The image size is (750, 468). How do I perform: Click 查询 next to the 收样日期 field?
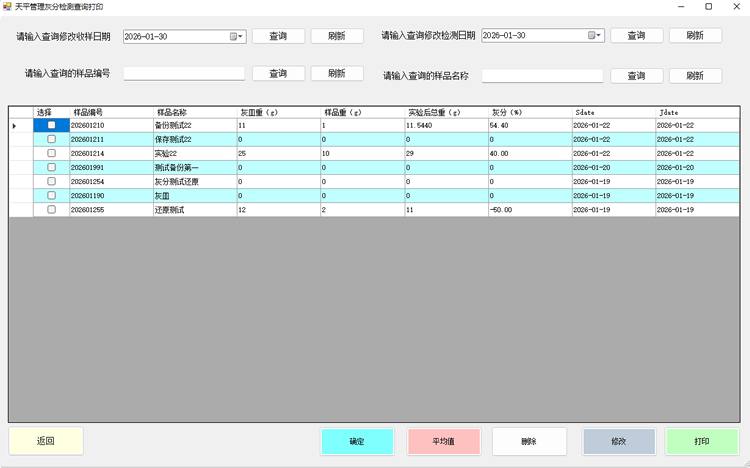click(278, 36)
